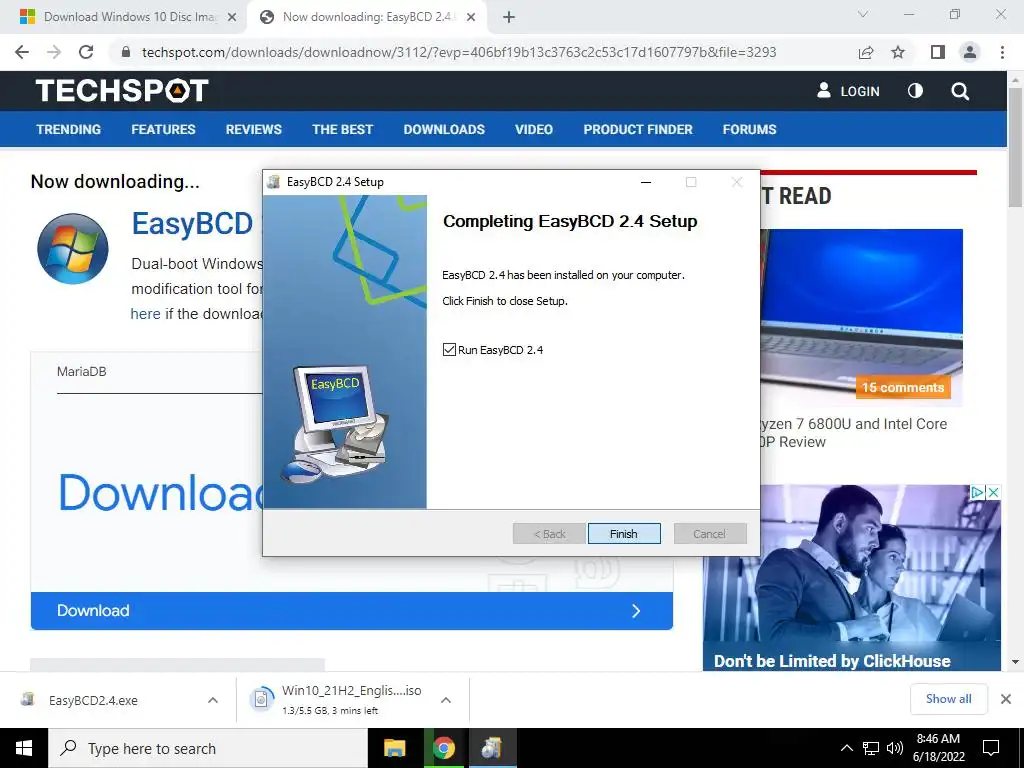Click the browser forward arrow
Image resolution: width=1024 pixels, height=768 pixels.
54,52
